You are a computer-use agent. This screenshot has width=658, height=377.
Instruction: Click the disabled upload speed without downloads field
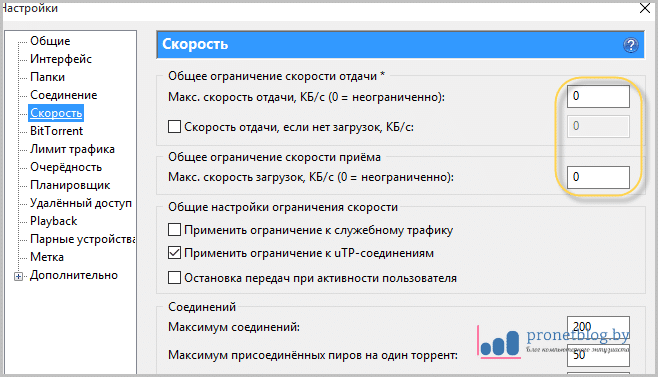click(598, 126)
